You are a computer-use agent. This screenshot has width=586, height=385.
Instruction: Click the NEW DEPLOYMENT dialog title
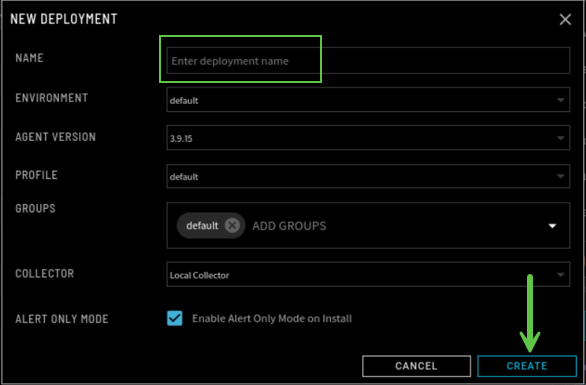64,19
